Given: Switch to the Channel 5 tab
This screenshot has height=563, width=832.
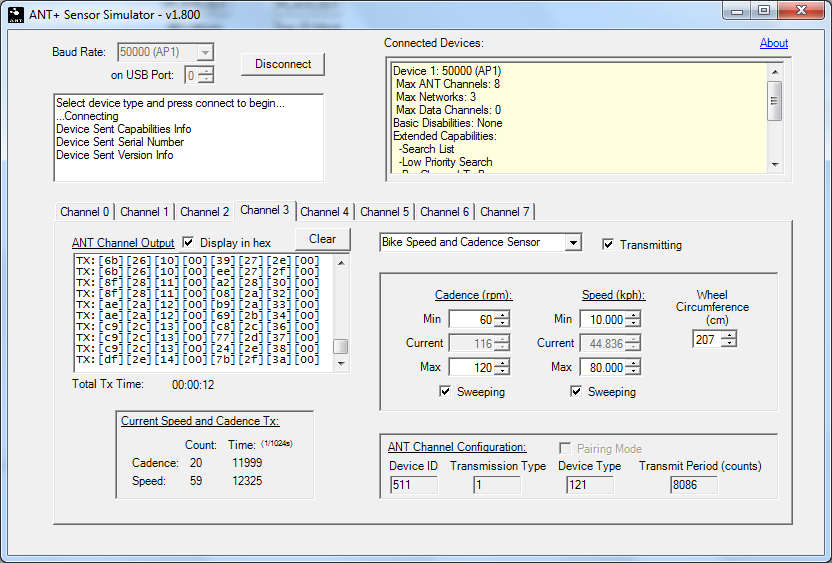Looking at the screenshot, I should [385, 212].
